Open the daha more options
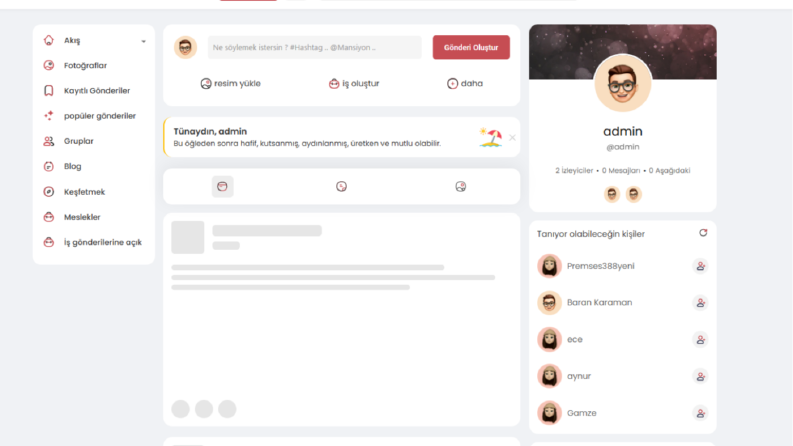 [x=465, y=83]
